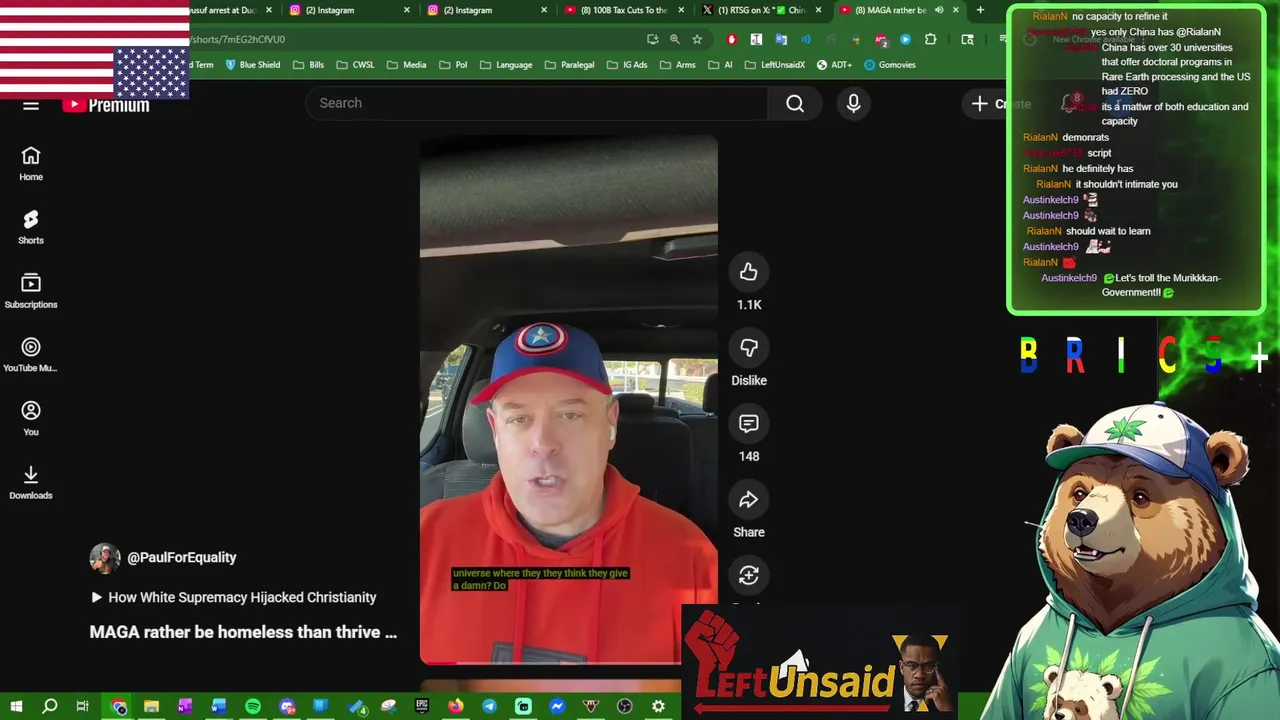Viewport: 1280px width, 720px height.
Task: Open the ADT+ bookmark
Action: 834,65
